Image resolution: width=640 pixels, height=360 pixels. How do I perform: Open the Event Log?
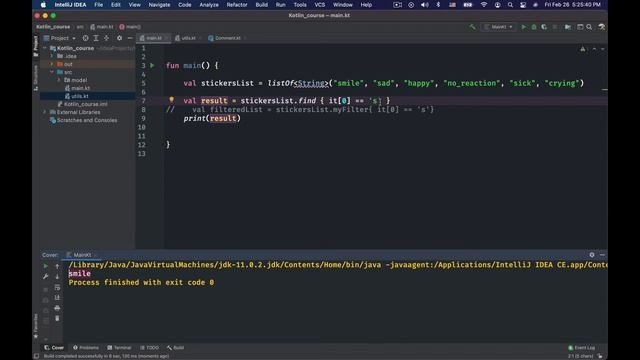(582, 348)
